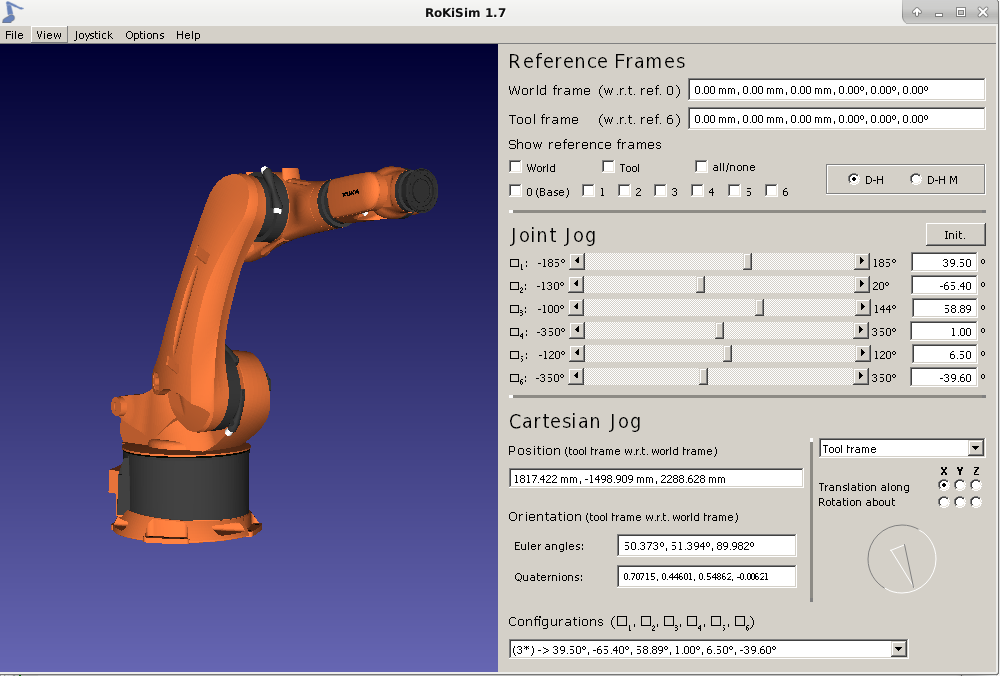
Task: Click the left arrow of joint 1 slider
Action: [x=577, y=261]
